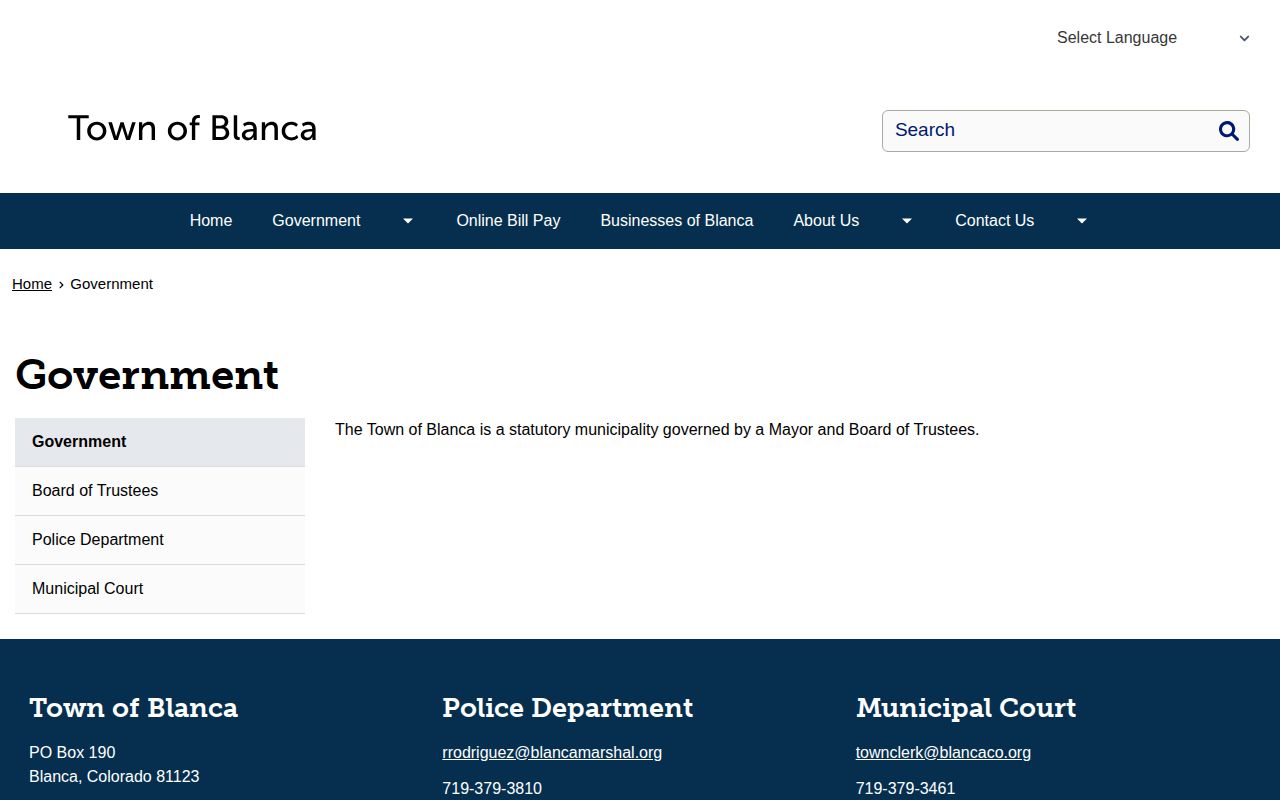Open Government in the navigation bar

point(316,221)
